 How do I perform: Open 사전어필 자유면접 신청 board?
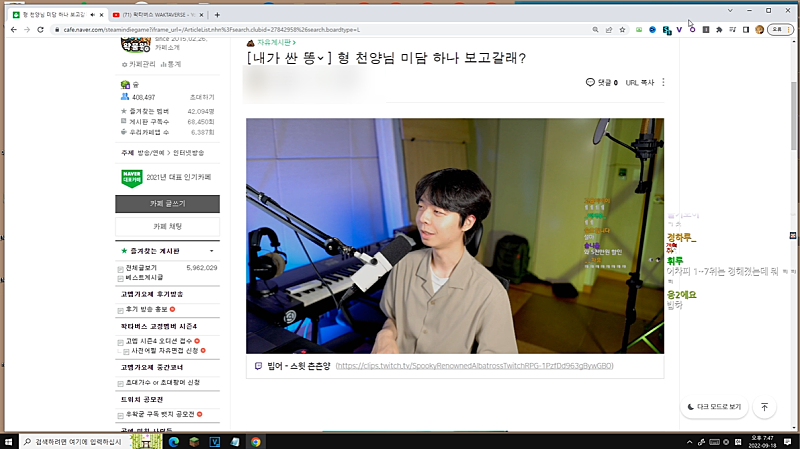tap(165, 351)
